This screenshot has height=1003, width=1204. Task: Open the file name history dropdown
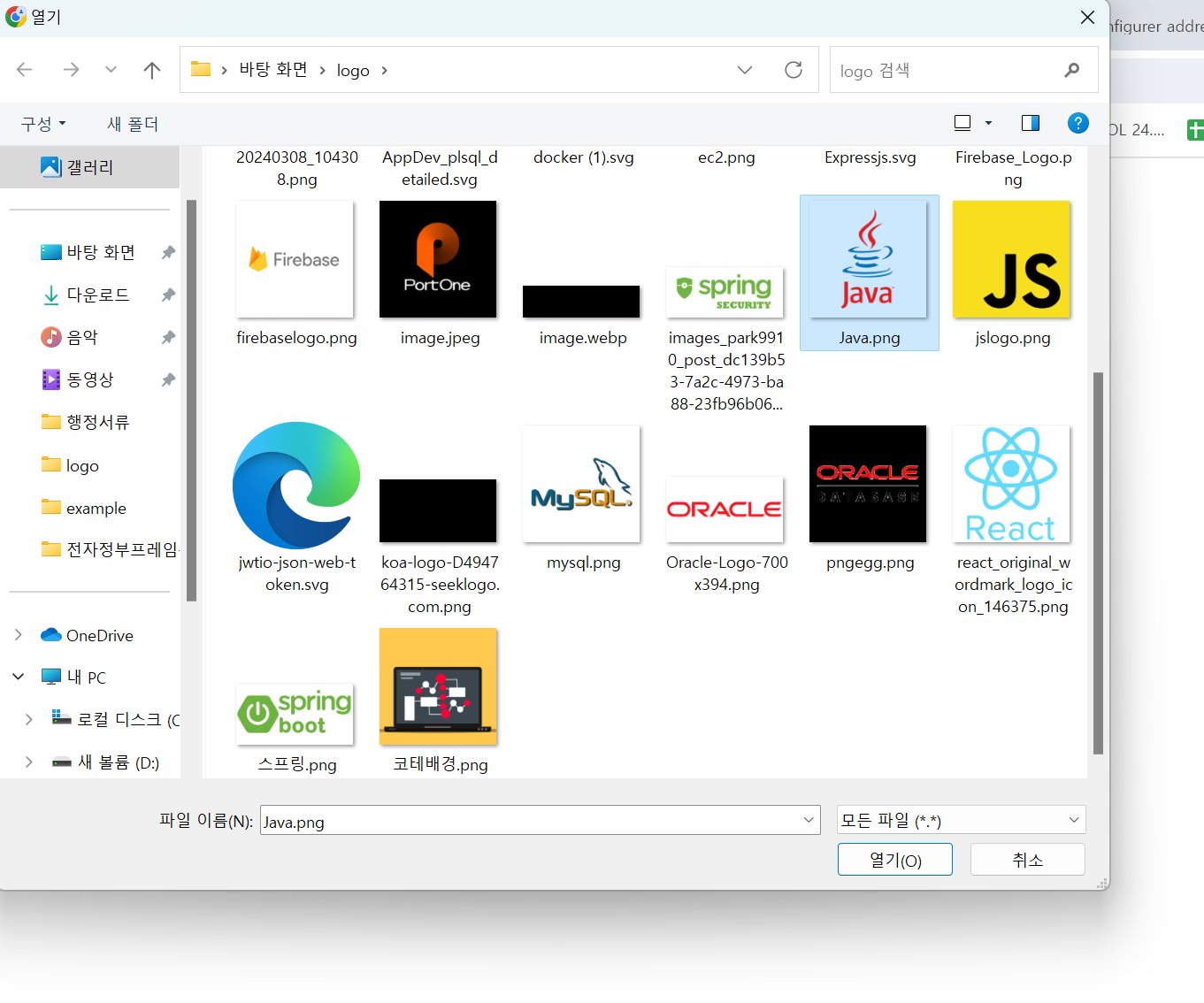tap(809, 820)
